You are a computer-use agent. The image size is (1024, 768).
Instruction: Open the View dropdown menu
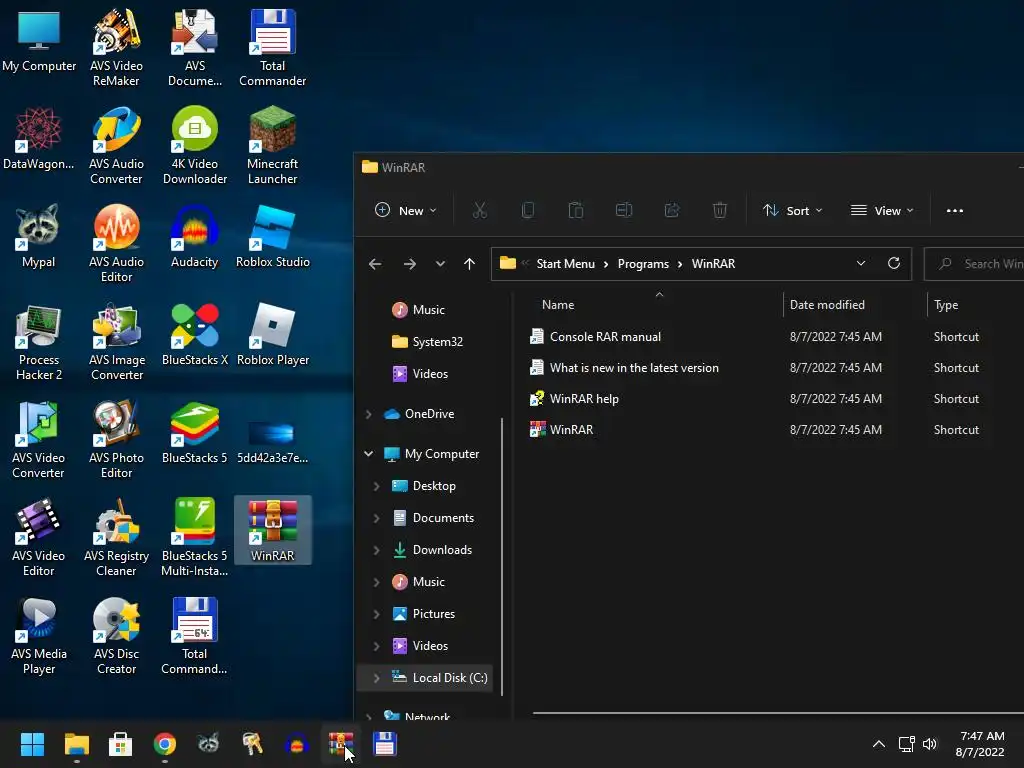click(x=882, y=210)
